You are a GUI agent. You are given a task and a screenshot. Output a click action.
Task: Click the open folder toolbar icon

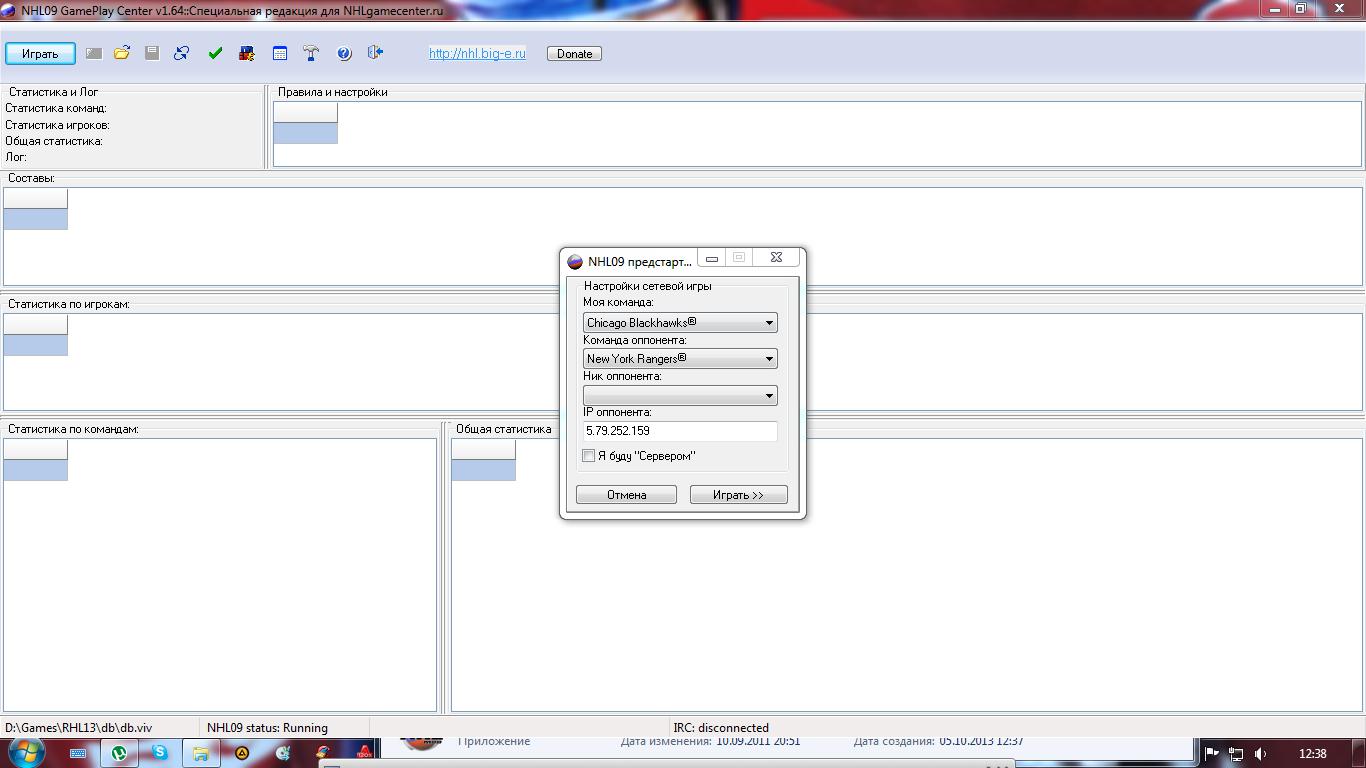coord(122,53)
